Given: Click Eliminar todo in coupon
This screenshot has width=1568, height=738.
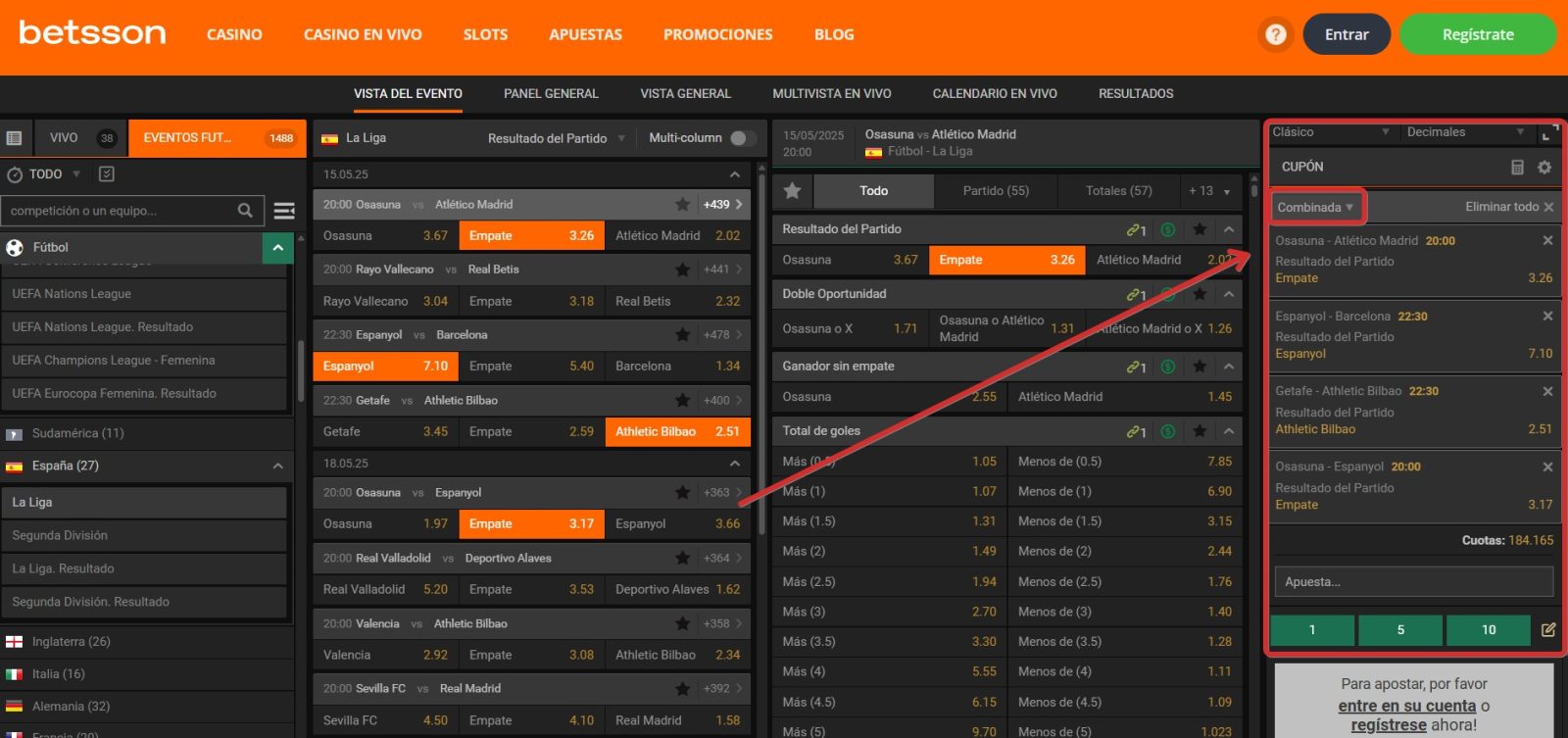Looking at the screenshot, I should pos(1509,207).
